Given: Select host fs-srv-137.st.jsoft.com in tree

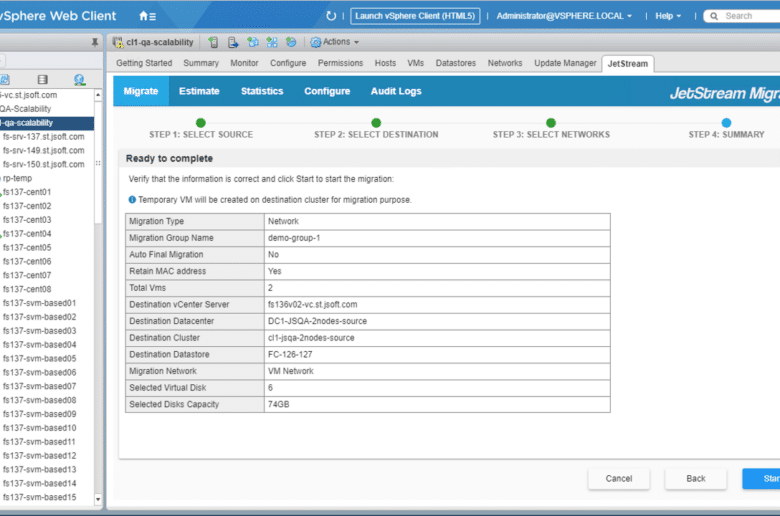Looking at the screenshot, I should coord(43,136).
